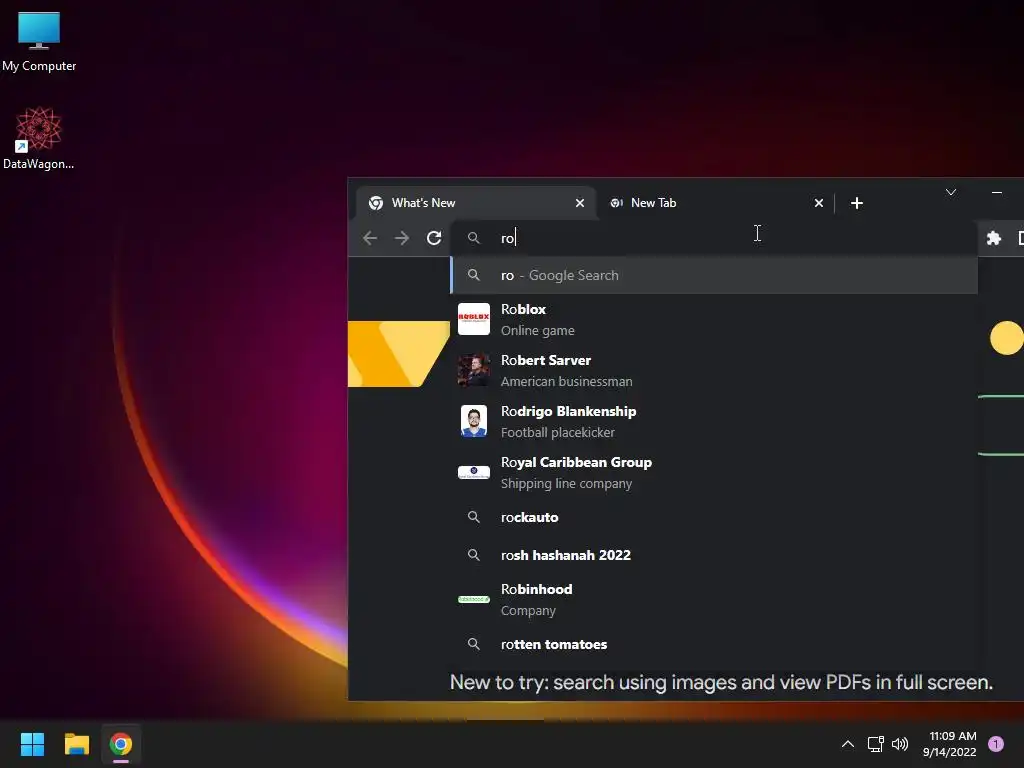Choose the Robinhood company suggestion
Screen dimensions: 1024x768
714,600
